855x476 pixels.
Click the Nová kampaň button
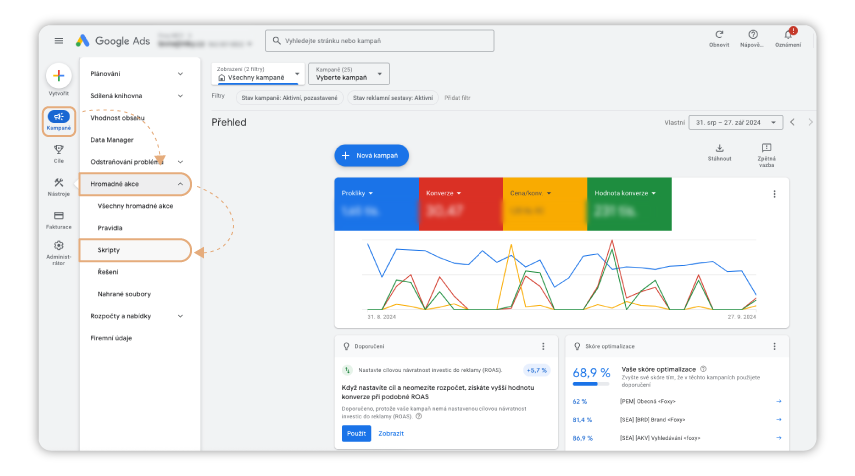pos(371,155)
